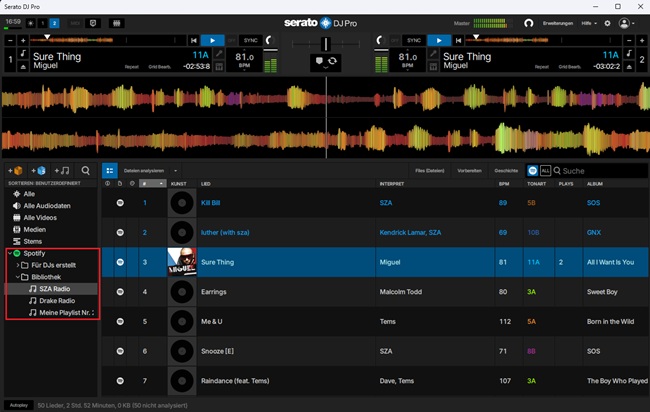Click the Spotify filter icon beside search
Screen dimensions: 650x412
tap(533, 170)
